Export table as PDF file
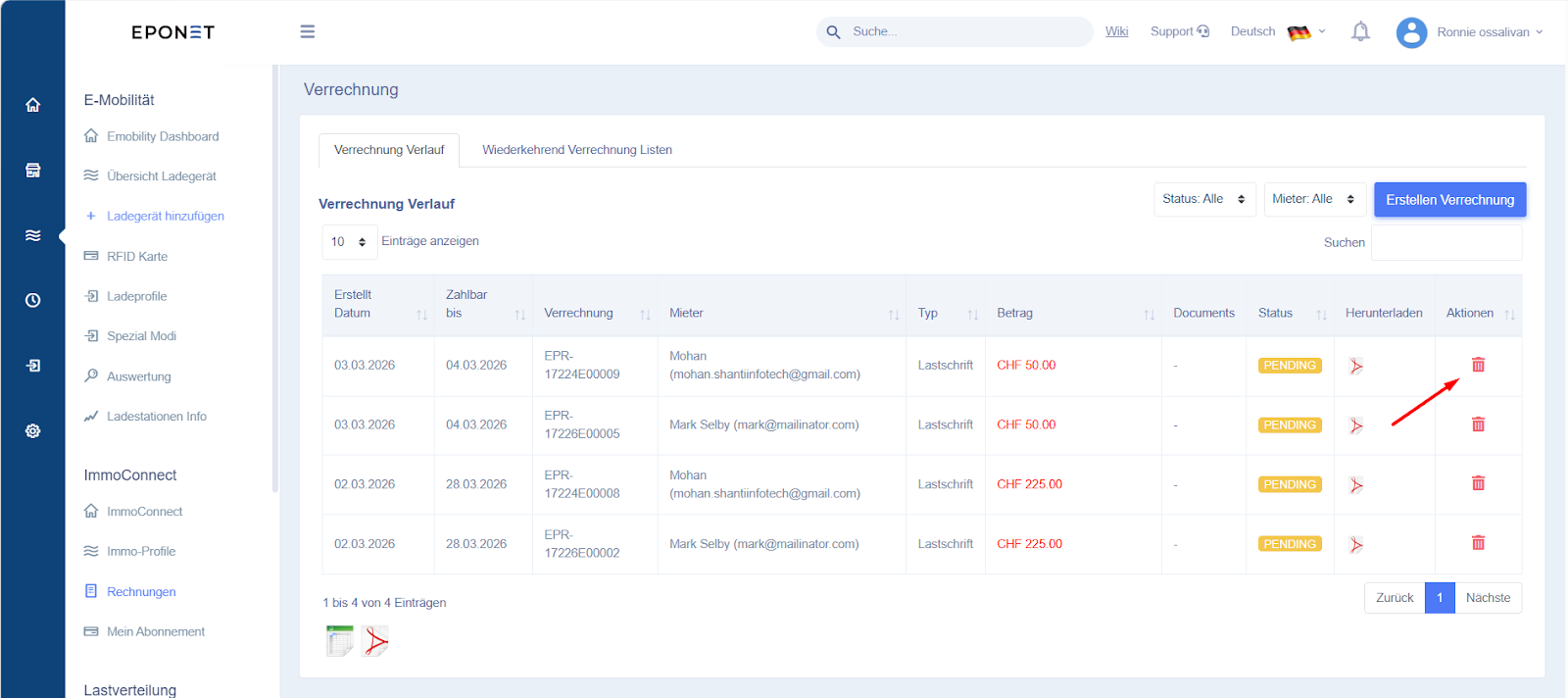The image size is (1568, 698). point(376,641)
